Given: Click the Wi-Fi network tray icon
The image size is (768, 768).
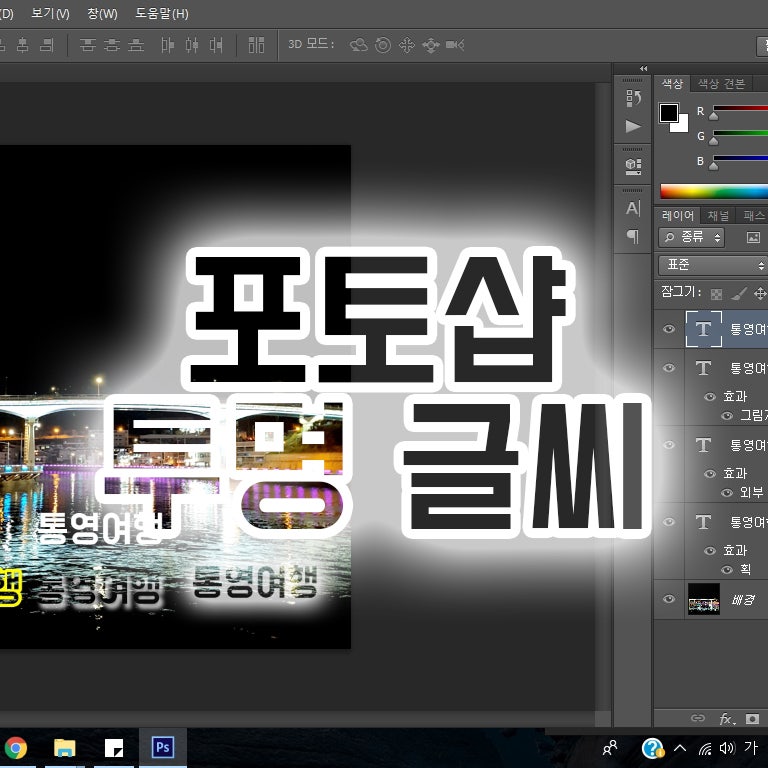Looking at the screenshot, I should coord(705,748).
